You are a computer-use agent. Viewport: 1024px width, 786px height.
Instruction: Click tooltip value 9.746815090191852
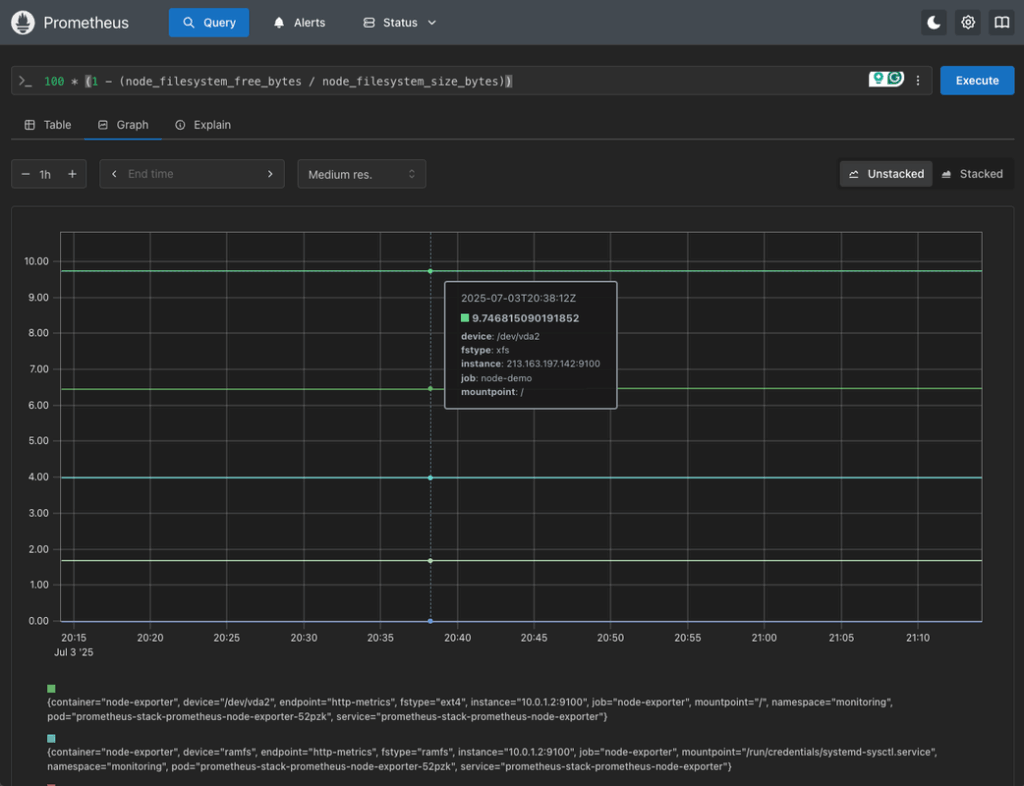click(x=526, y=318)
